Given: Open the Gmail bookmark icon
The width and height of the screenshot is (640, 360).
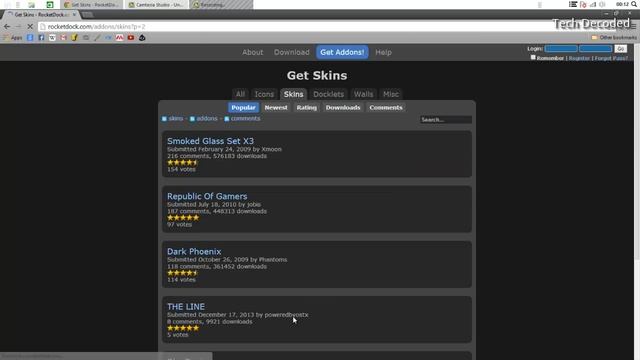Looking at the screenshot, I should pyautogui.click(x=63, y=38).
